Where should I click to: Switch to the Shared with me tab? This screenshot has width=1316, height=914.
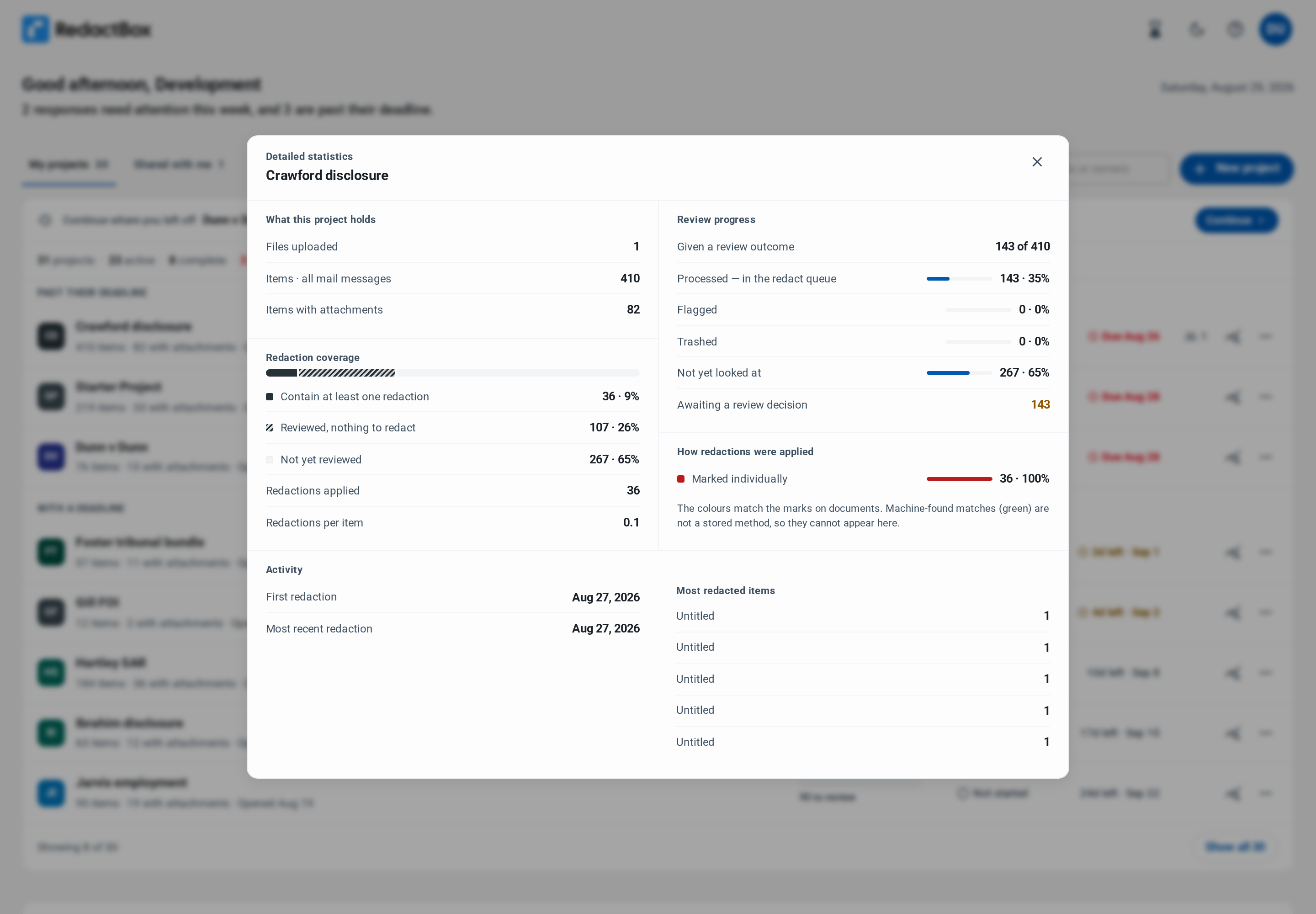pyautogui.click(x=179, y=165)
